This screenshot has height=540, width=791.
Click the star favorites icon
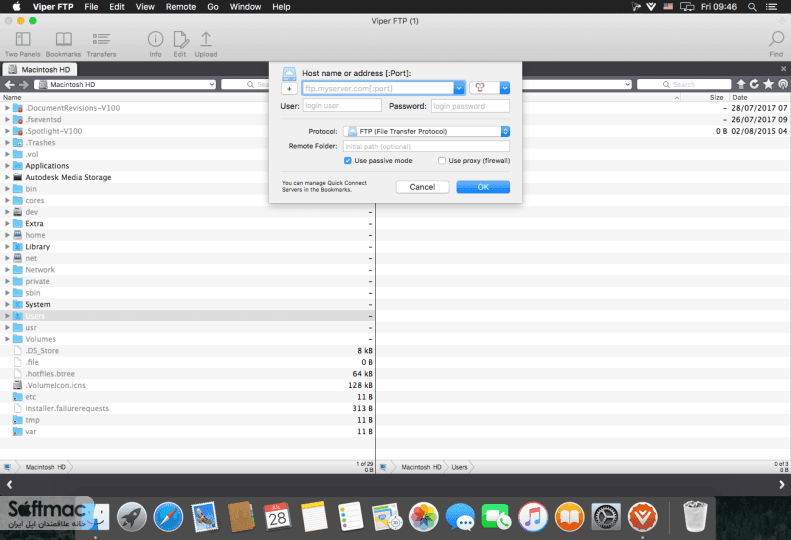coord(768,84)
